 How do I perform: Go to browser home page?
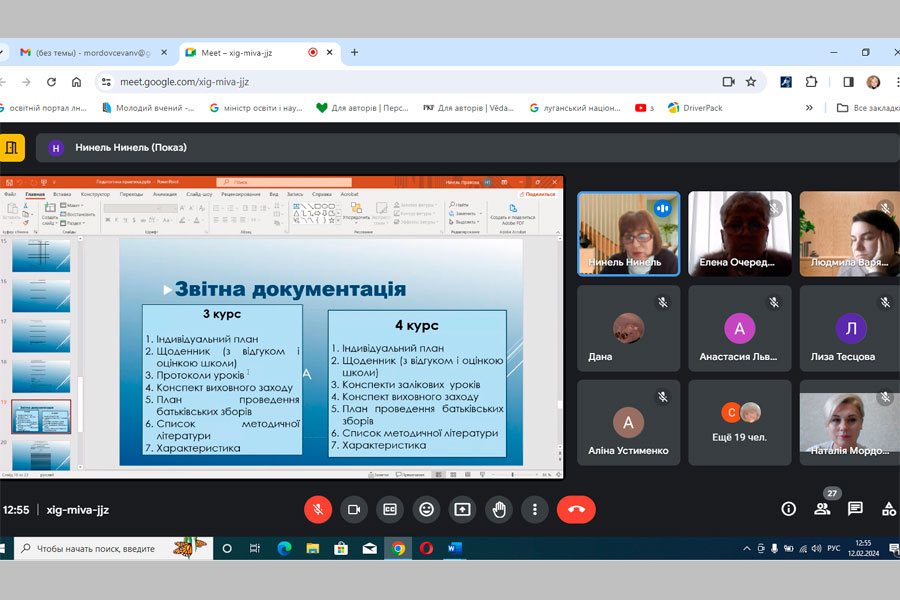76,82
